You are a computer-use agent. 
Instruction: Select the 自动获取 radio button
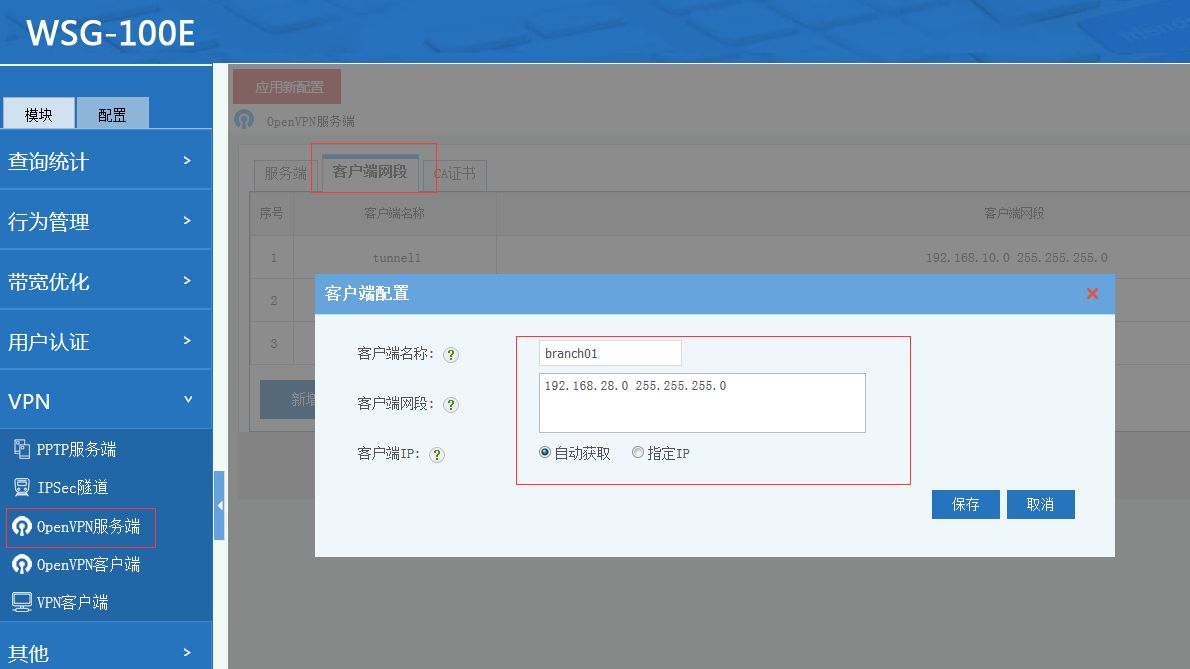click(545, 453)
